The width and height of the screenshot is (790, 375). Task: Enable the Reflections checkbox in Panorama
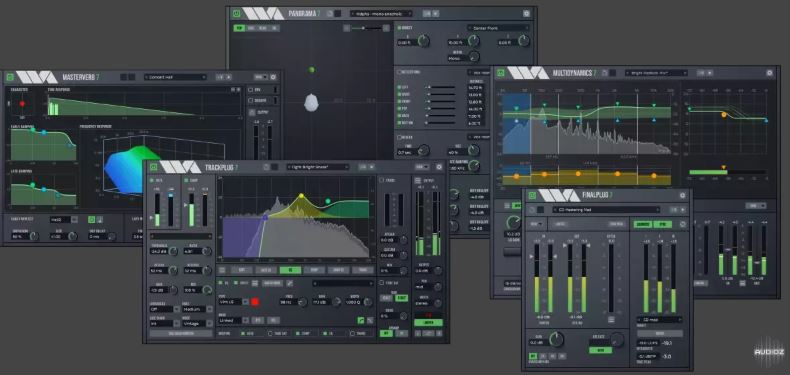401,73
